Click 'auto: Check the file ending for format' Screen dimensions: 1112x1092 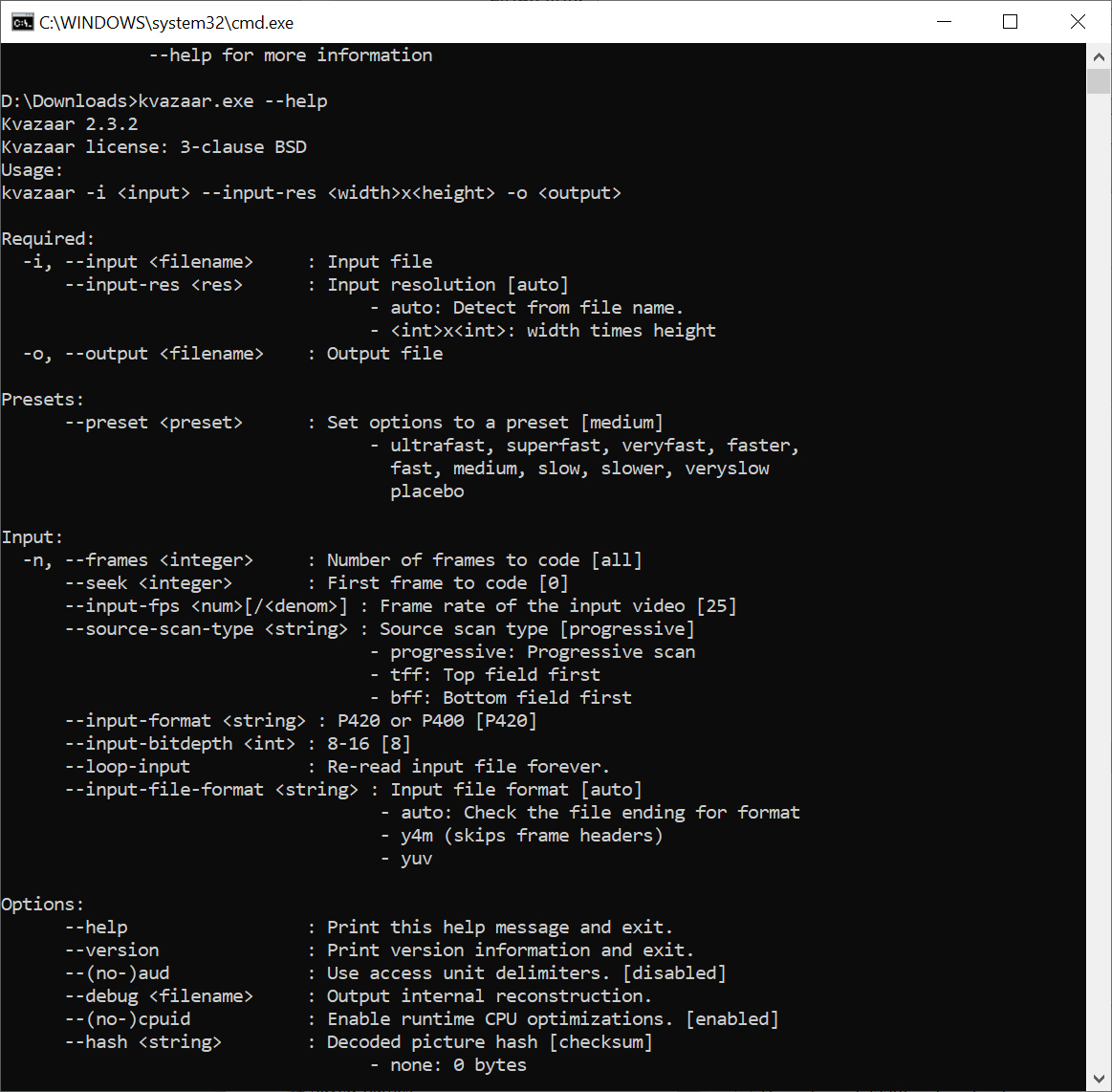[x=600, y=813]
